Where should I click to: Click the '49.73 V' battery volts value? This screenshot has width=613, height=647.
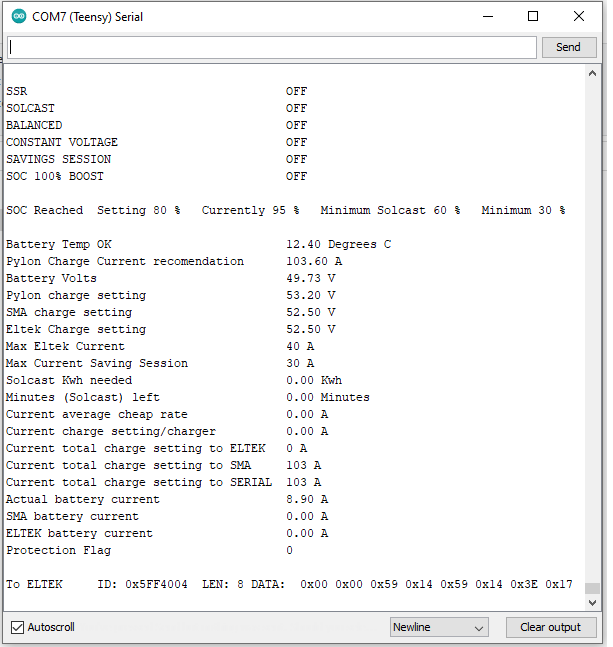click(x=311, y=278)
